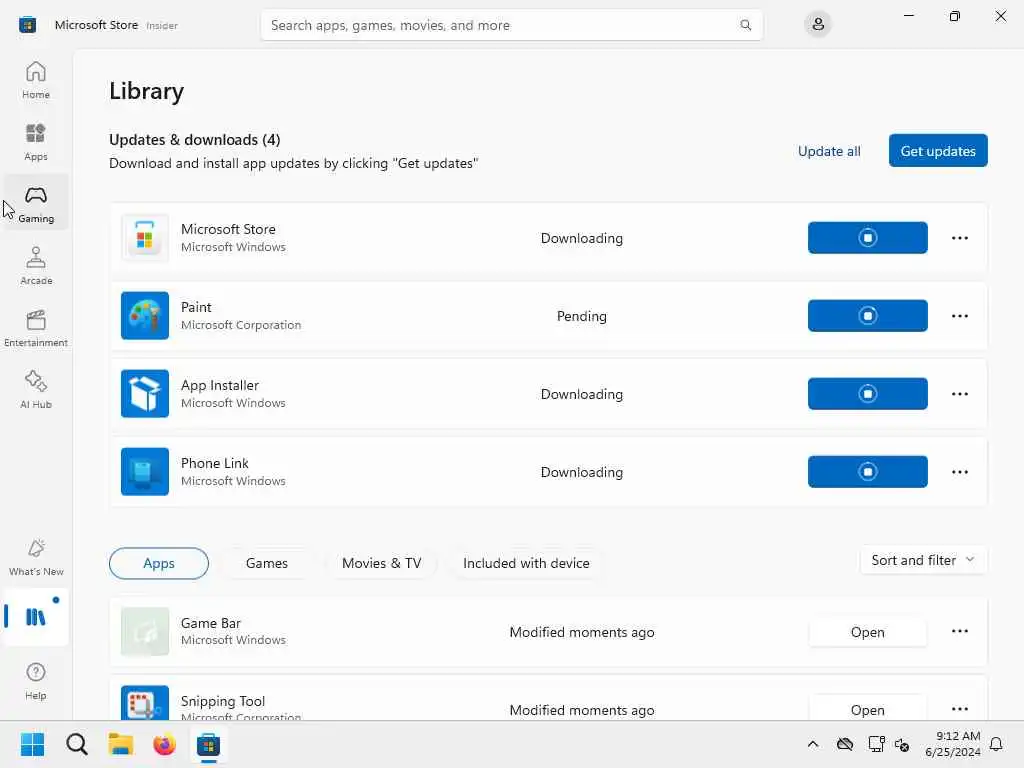Open the user profile account icon

pos(818,25)
